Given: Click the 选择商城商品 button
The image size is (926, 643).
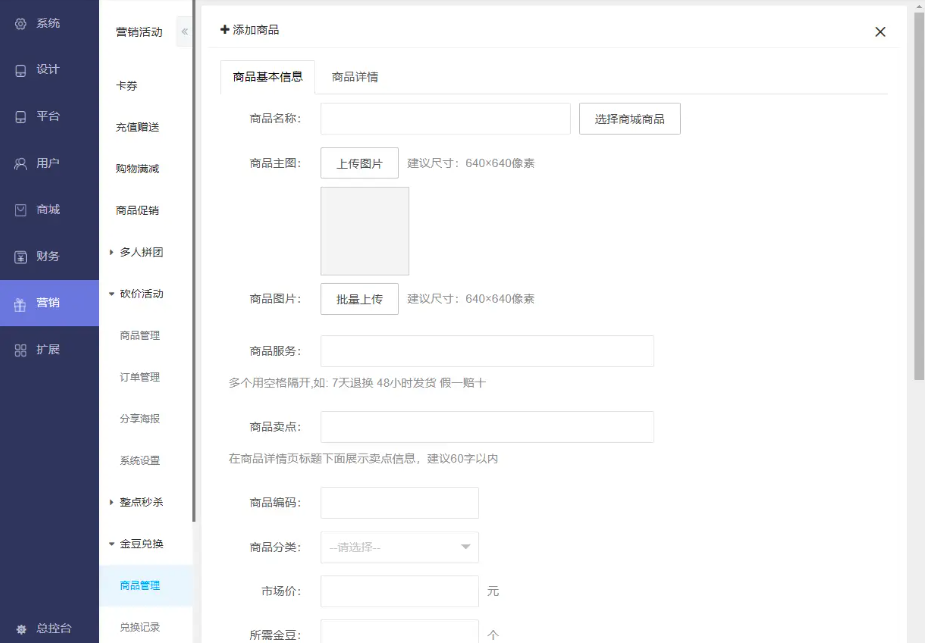Looking at the screenshot, I should (630, 119).
